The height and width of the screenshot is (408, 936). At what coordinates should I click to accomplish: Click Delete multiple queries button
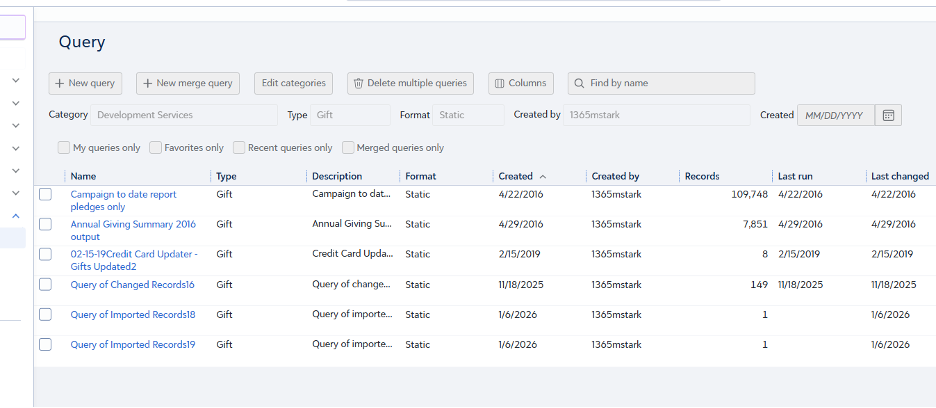click(411, 83)
